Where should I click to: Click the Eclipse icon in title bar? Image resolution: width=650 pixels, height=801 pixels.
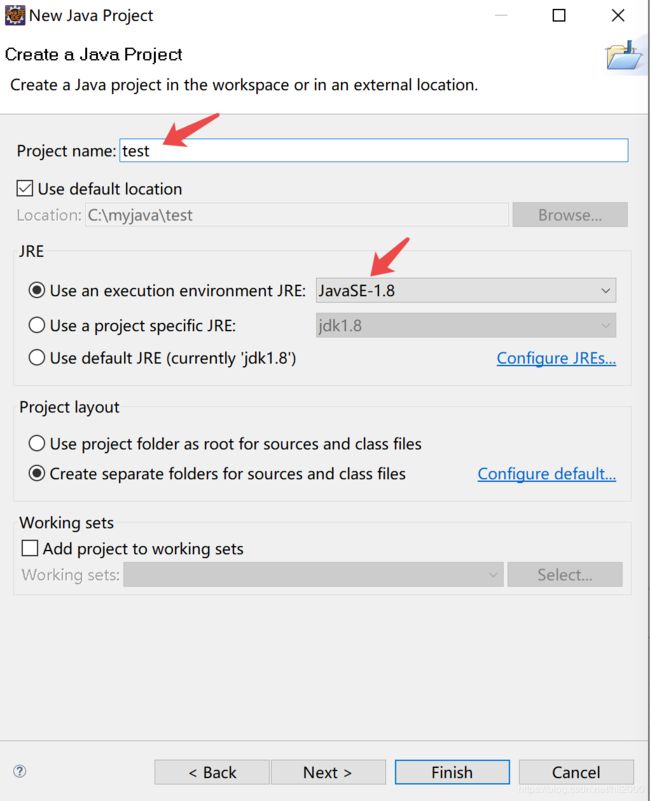14,15
